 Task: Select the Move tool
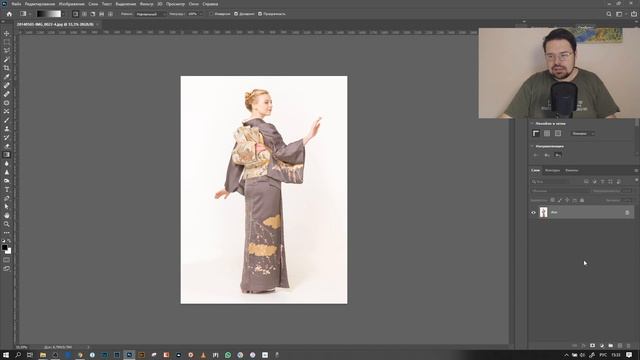[x=7, y=33]
